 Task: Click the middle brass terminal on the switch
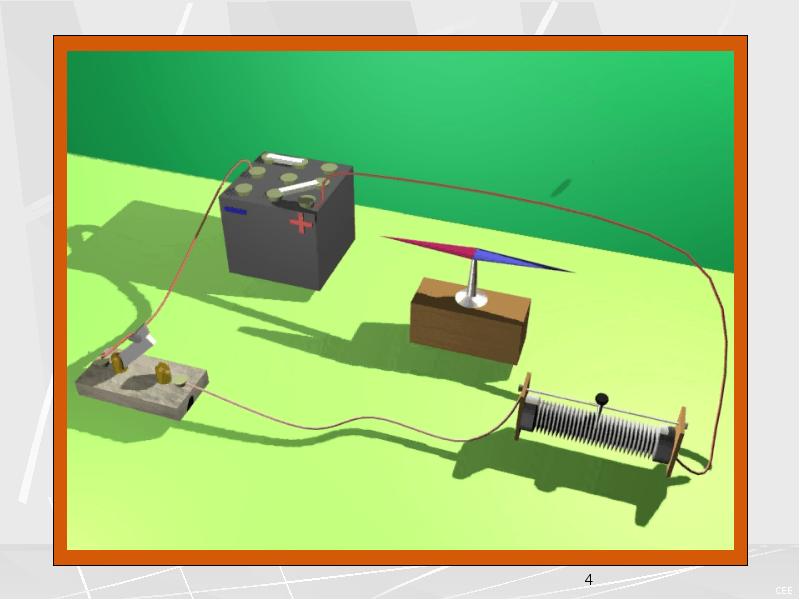162,373
